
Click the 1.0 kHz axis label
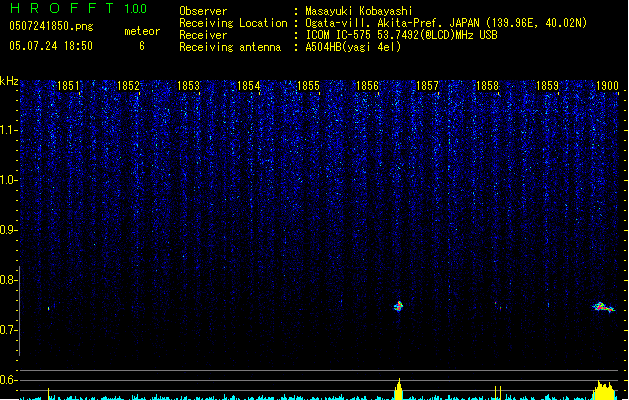point(8,180)
